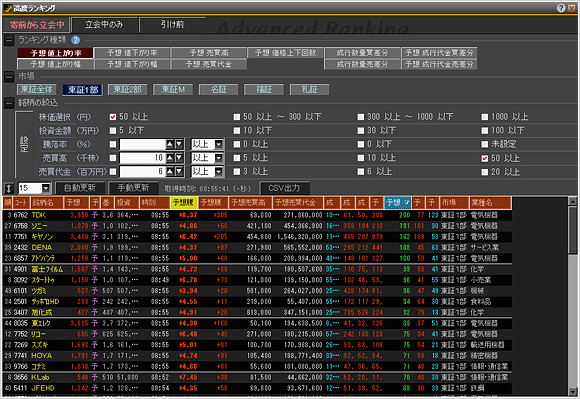Choose 東証全体 market
Image resolution: width=580 pixels, height=399 pixels.
tap(37, 89)
